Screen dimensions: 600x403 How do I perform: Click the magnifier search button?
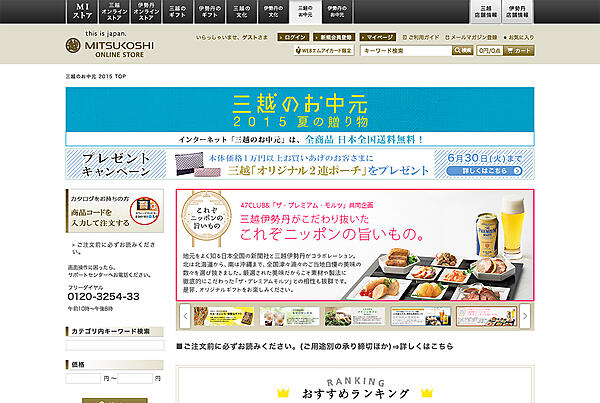463,51
